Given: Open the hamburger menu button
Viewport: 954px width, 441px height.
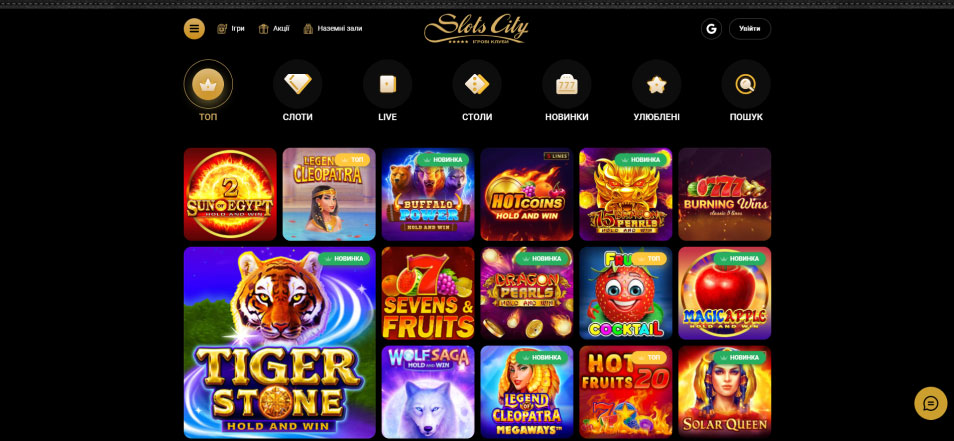Looking at the screenshot, I should 194,29.
